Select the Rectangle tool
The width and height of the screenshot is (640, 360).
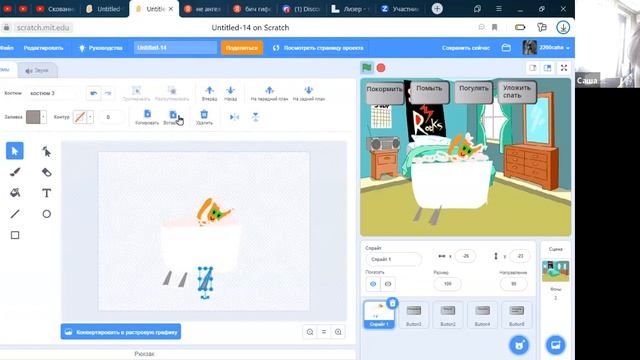point(15,235)
